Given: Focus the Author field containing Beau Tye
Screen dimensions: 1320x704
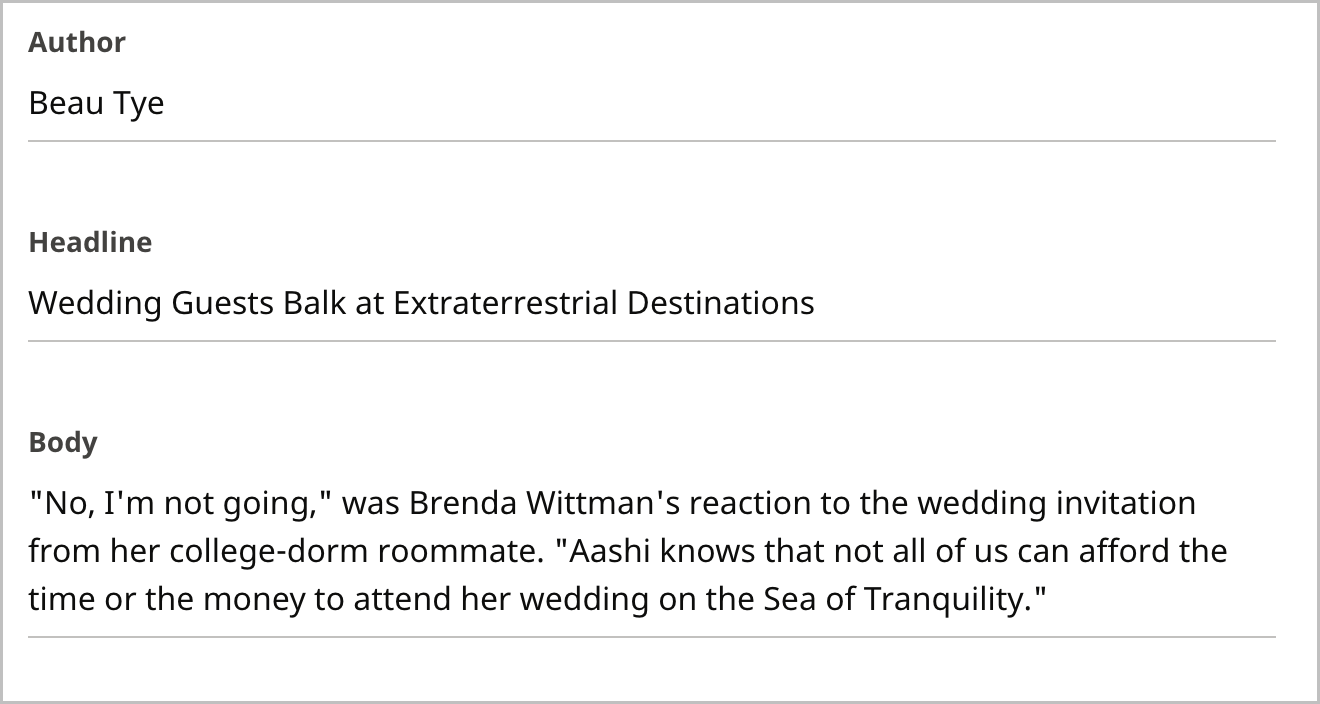Looking at the screenshot, I should click(x=652, y=103).
